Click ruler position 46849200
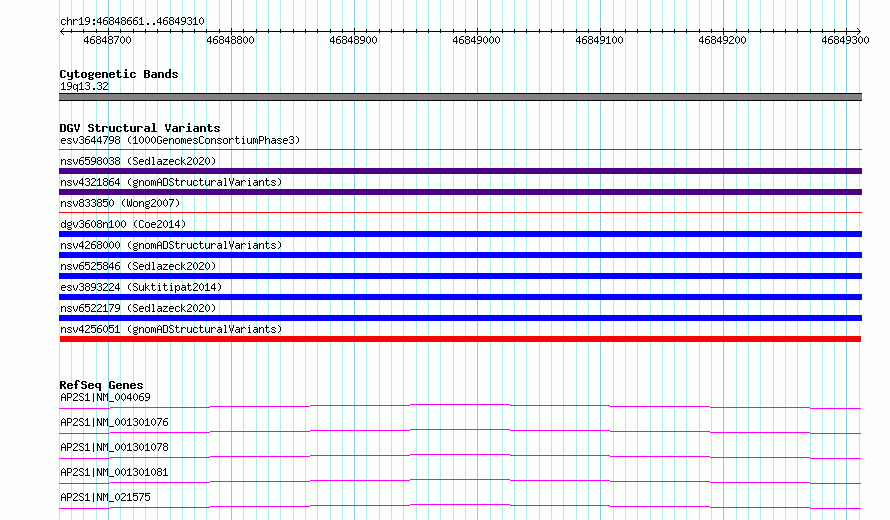 point(723,40)
